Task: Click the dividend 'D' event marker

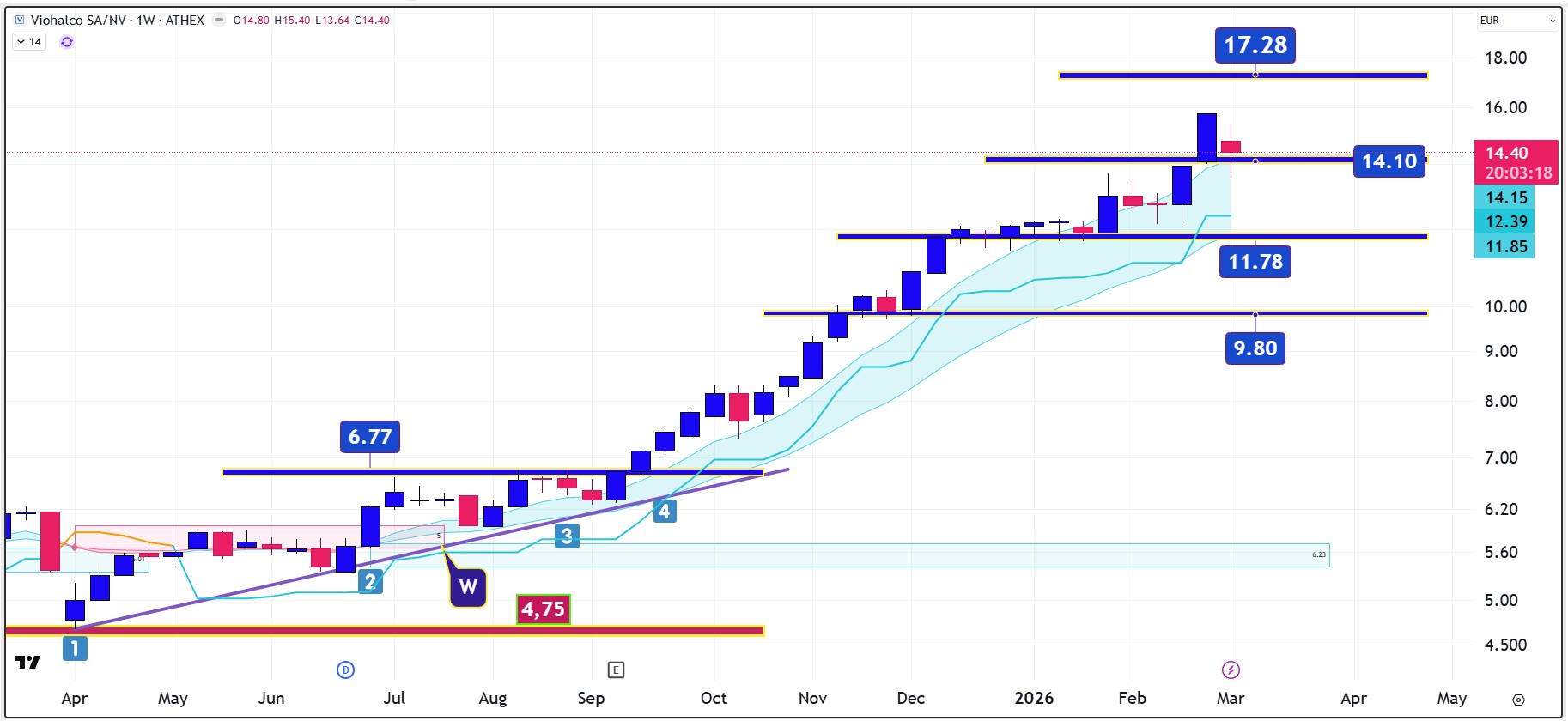Action: 345,670
